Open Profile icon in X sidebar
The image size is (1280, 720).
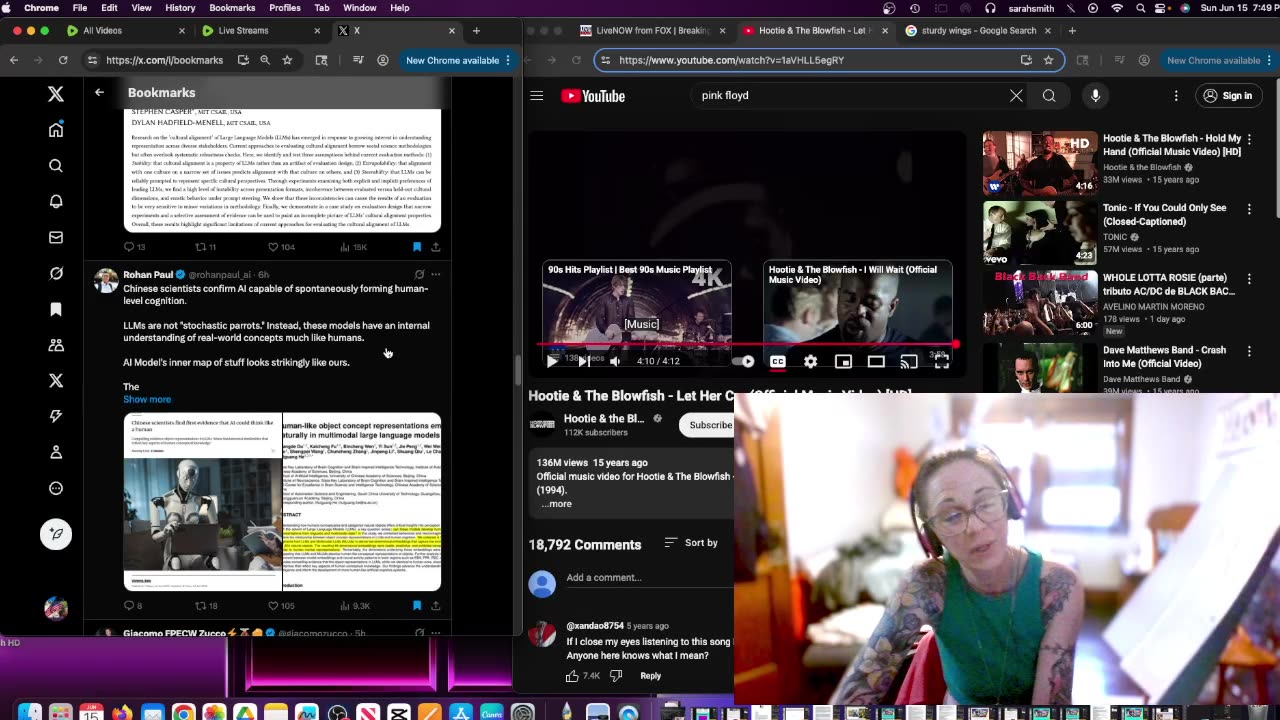56,452
